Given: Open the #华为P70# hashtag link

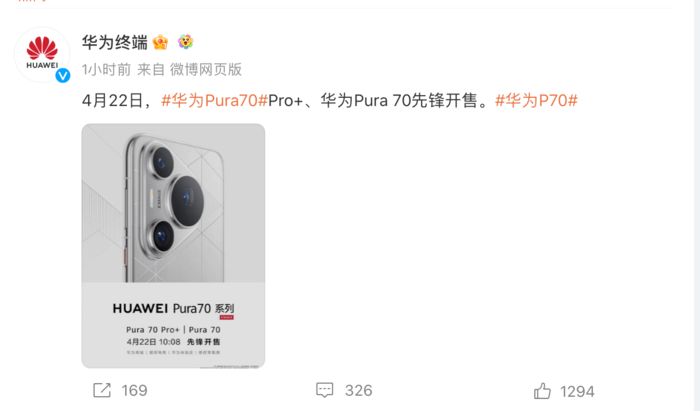Looking at the screenshot, I should point(537,100).
